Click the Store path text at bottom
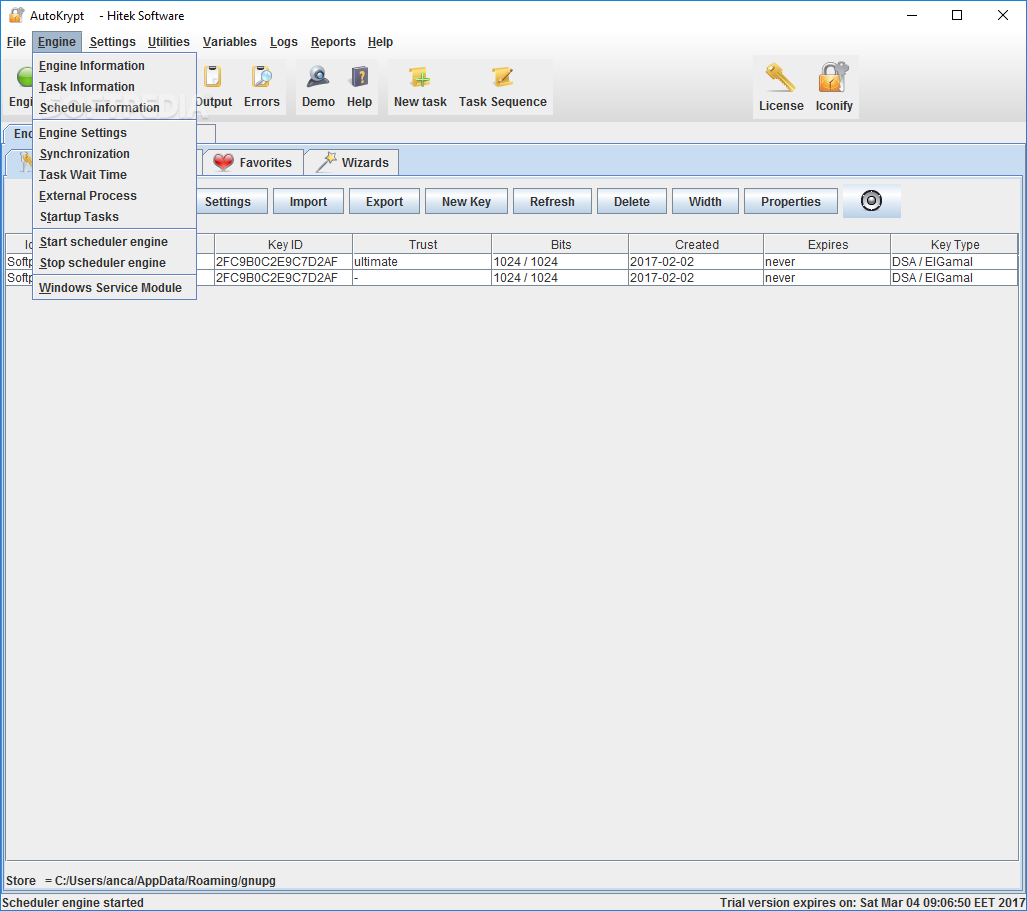This screenshot has height=911, width=1027. click(140, 880)
